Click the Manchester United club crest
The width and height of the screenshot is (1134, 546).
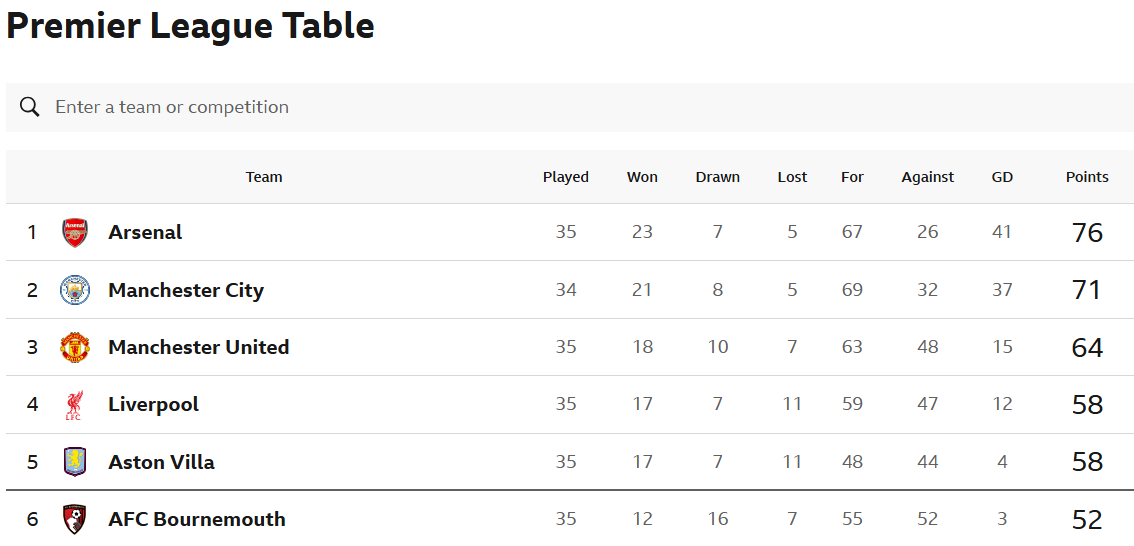(74, 347)
